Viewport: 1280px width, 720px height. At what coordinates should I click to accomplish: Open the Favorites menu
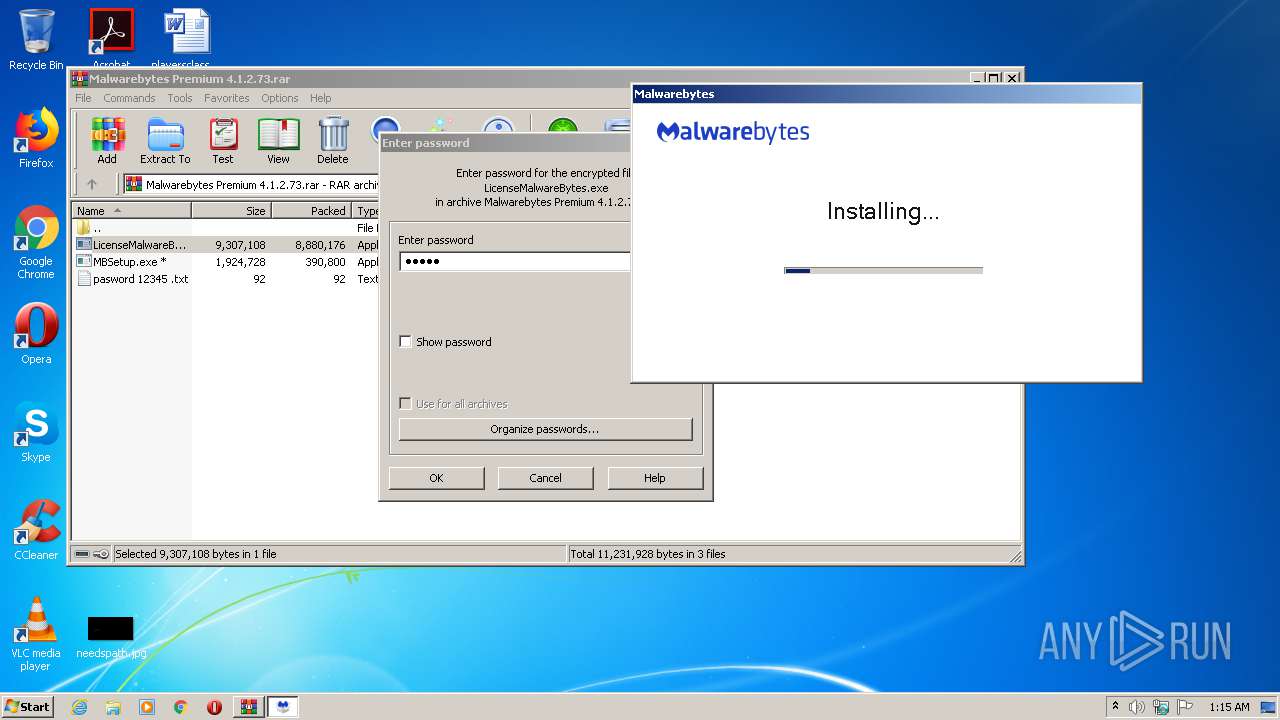pos(227,98)
